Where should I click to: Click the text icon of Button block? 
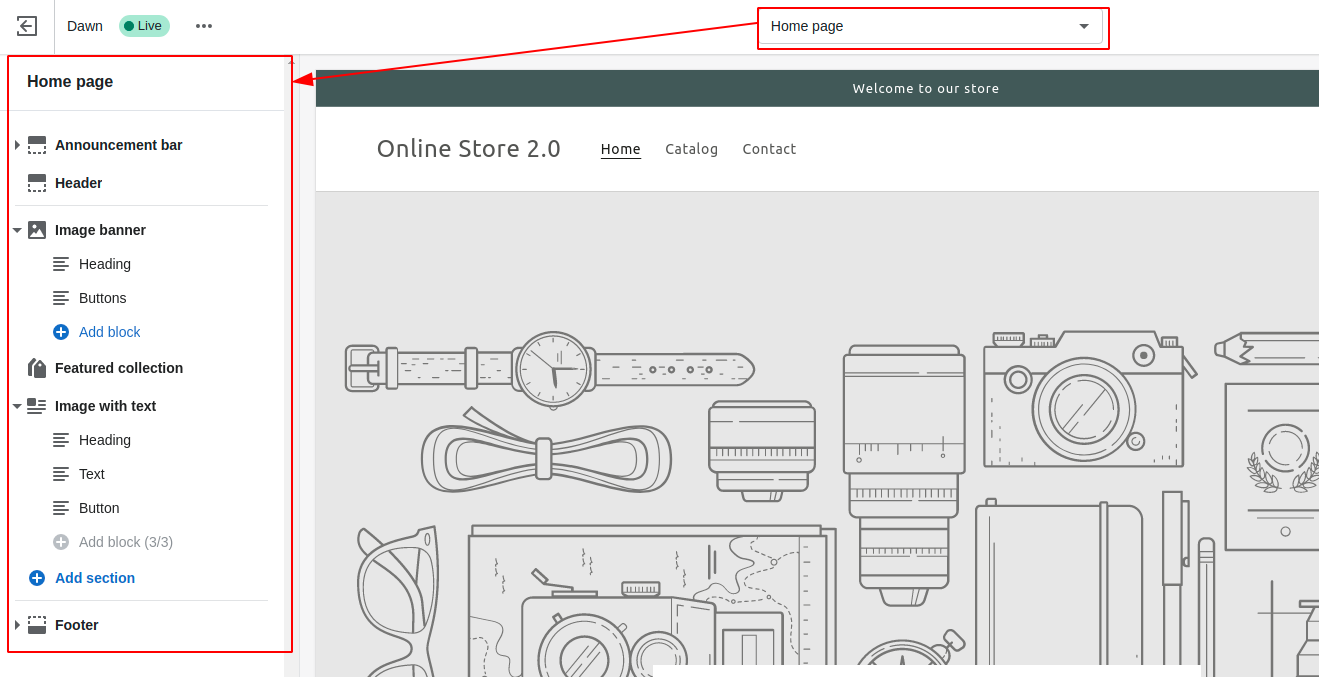(61, 508)
